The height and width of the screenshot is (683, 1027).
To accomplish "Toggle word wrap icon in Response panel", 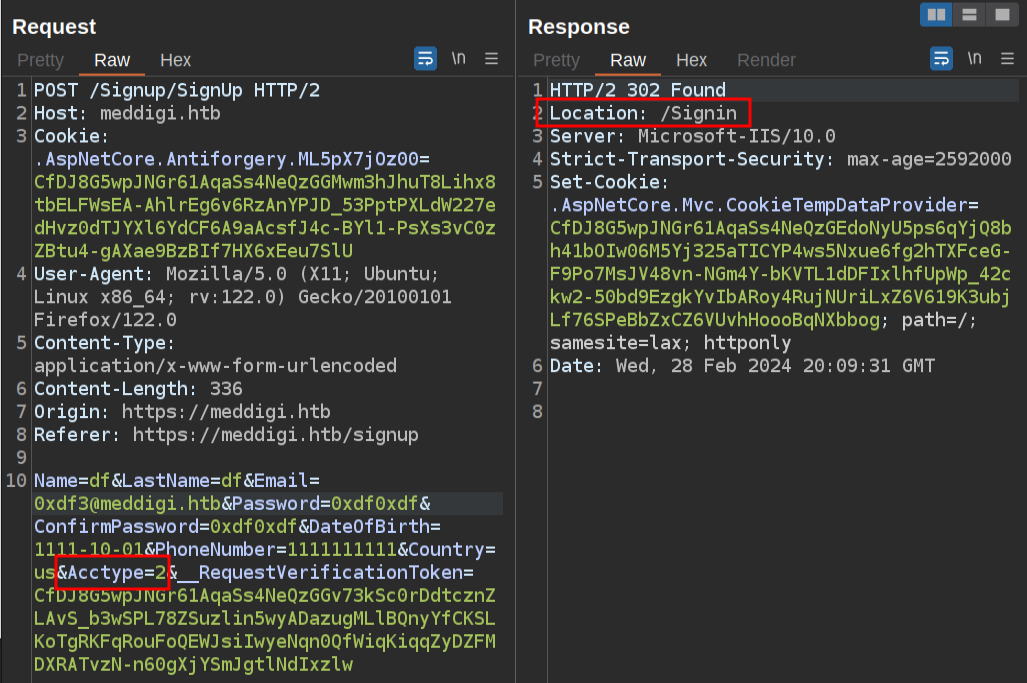I will tap(941, 59).
